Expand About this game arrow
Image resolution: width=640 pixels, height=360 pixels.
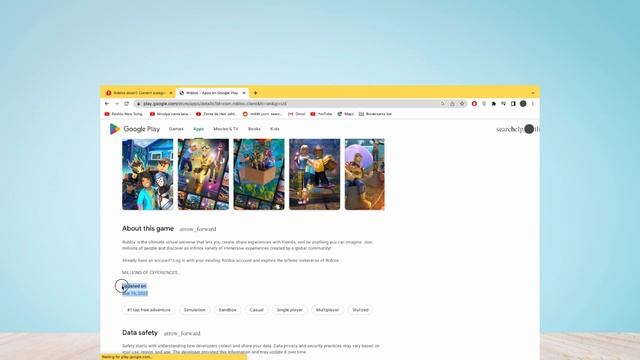click(x=198, y=229)
